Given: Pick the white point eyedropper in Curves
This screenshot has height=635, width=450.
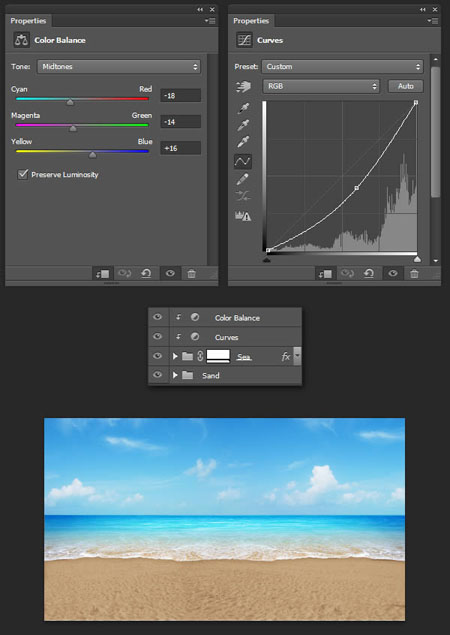Looking at the screenshot, I should tap(243, 142).
